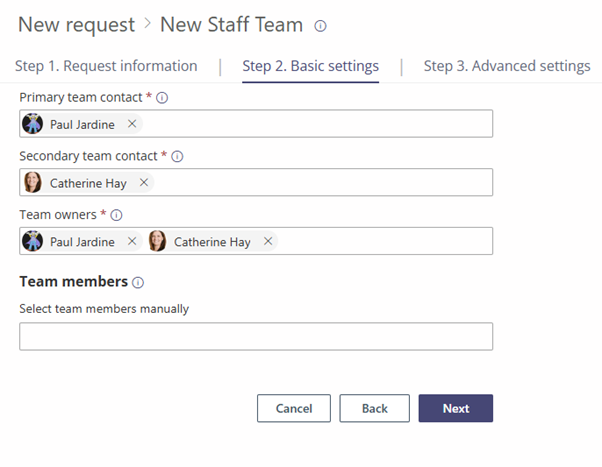The width and height of the screenshot is (602, 467).
Task: Go to Step 1. Request information tab
Action: (x=106, y=66)
